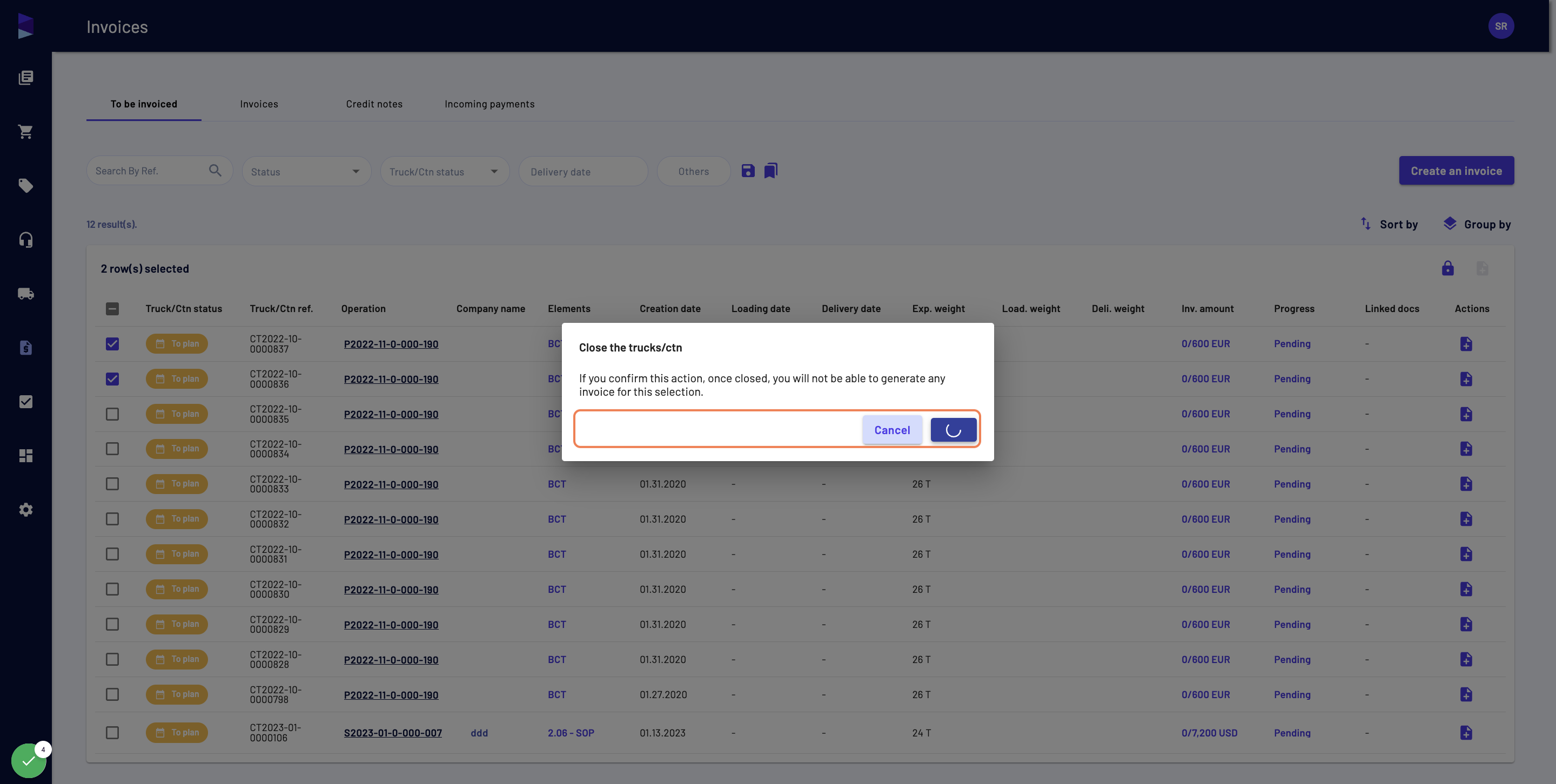Uncheck the row CT2022-10-0000837 checkbox
This screenshot has height=784, width=1556.
[112, 344]
